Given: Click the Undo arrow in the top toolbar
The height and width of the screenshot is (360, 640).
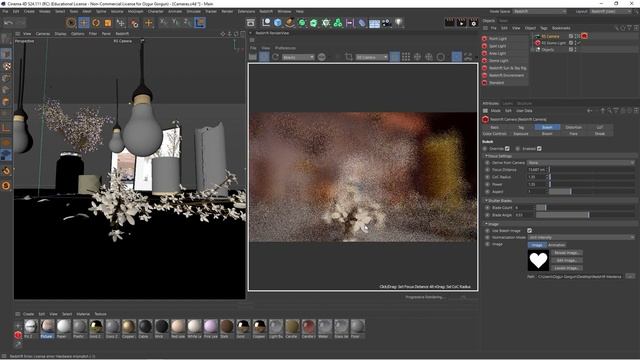Looking at the screenshot, I should [x=9, y=23].
